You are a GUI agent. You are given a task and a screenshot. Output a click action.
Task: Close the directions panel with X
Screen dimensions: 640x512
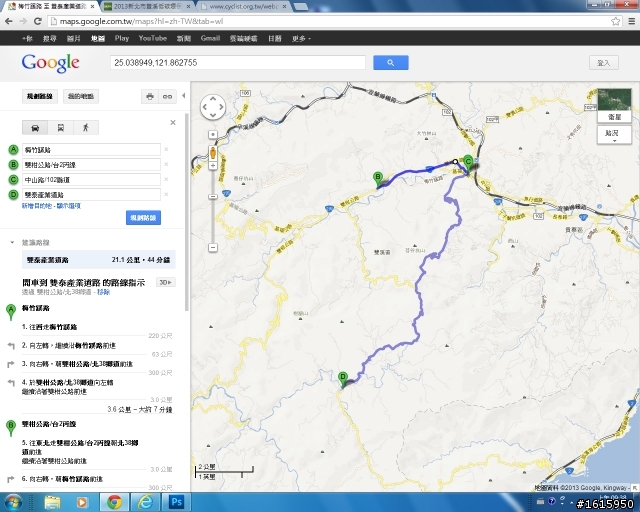pos(173,122)
